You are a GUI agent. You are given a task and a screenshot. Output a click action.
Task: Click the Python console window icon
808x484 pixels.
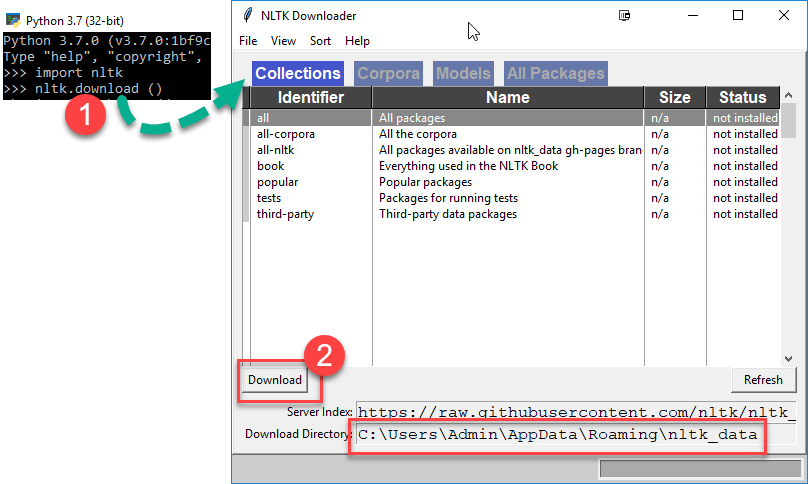pos(13,20)
